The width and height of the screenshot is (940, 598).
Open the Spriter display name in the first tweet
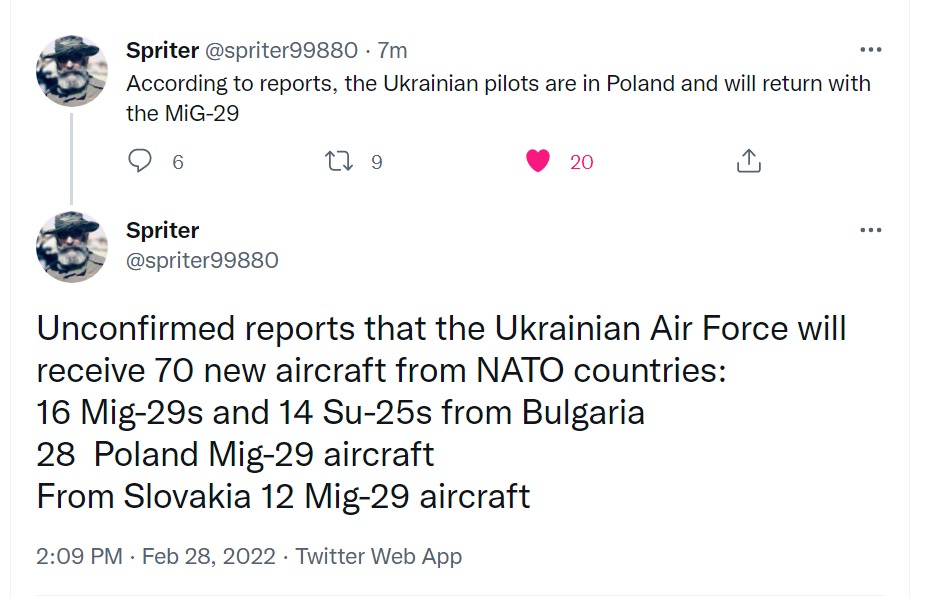coord(162,50)
